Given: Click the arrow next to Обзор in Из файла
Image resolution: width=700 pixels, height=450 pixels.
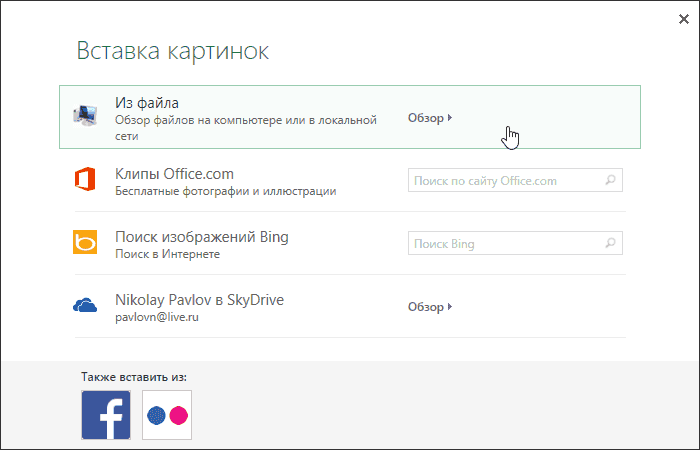Looking at the screenshot, I should tap(451, 118).
